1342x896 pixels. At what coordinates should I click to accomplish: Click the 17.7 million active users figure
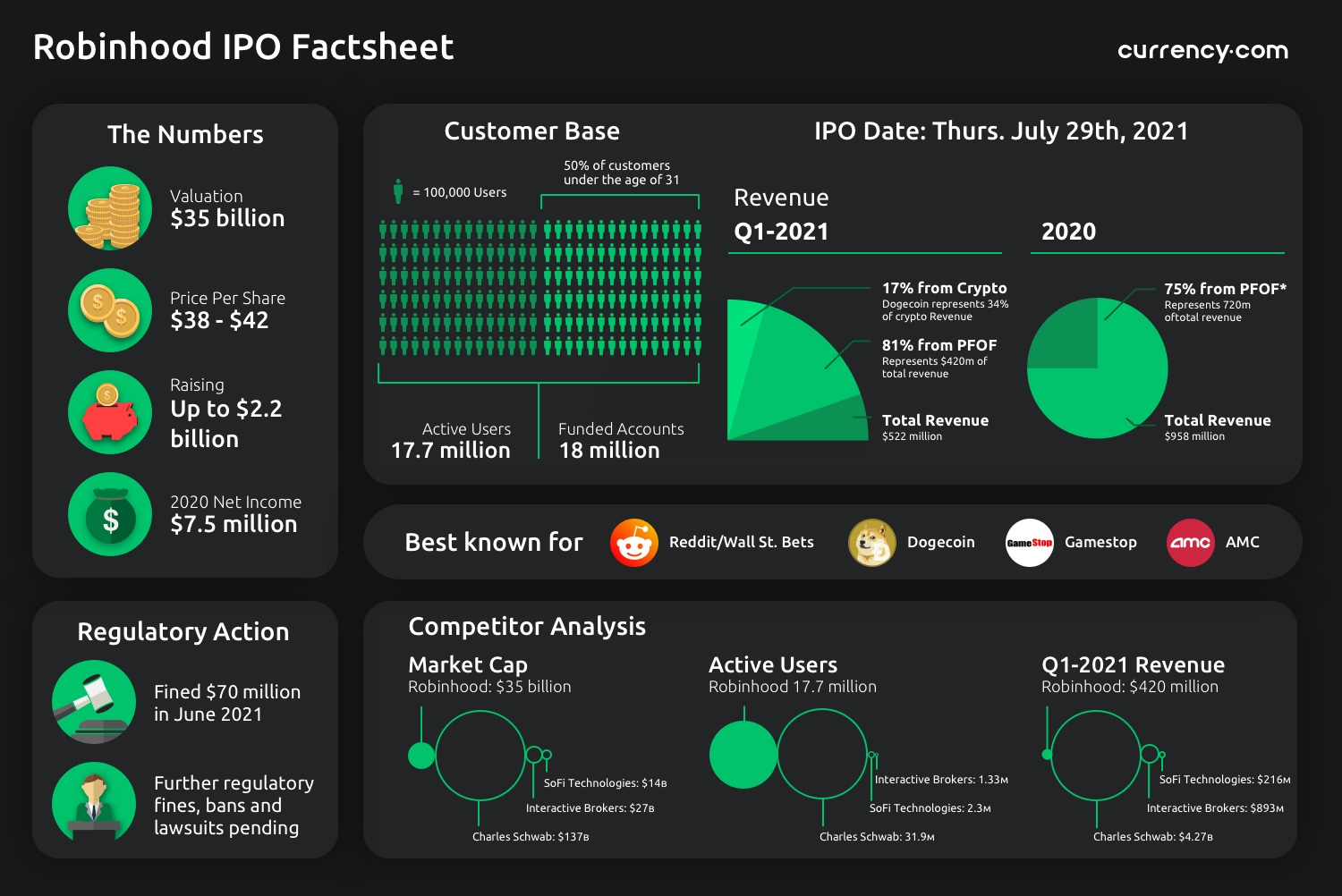pos(451,451)
